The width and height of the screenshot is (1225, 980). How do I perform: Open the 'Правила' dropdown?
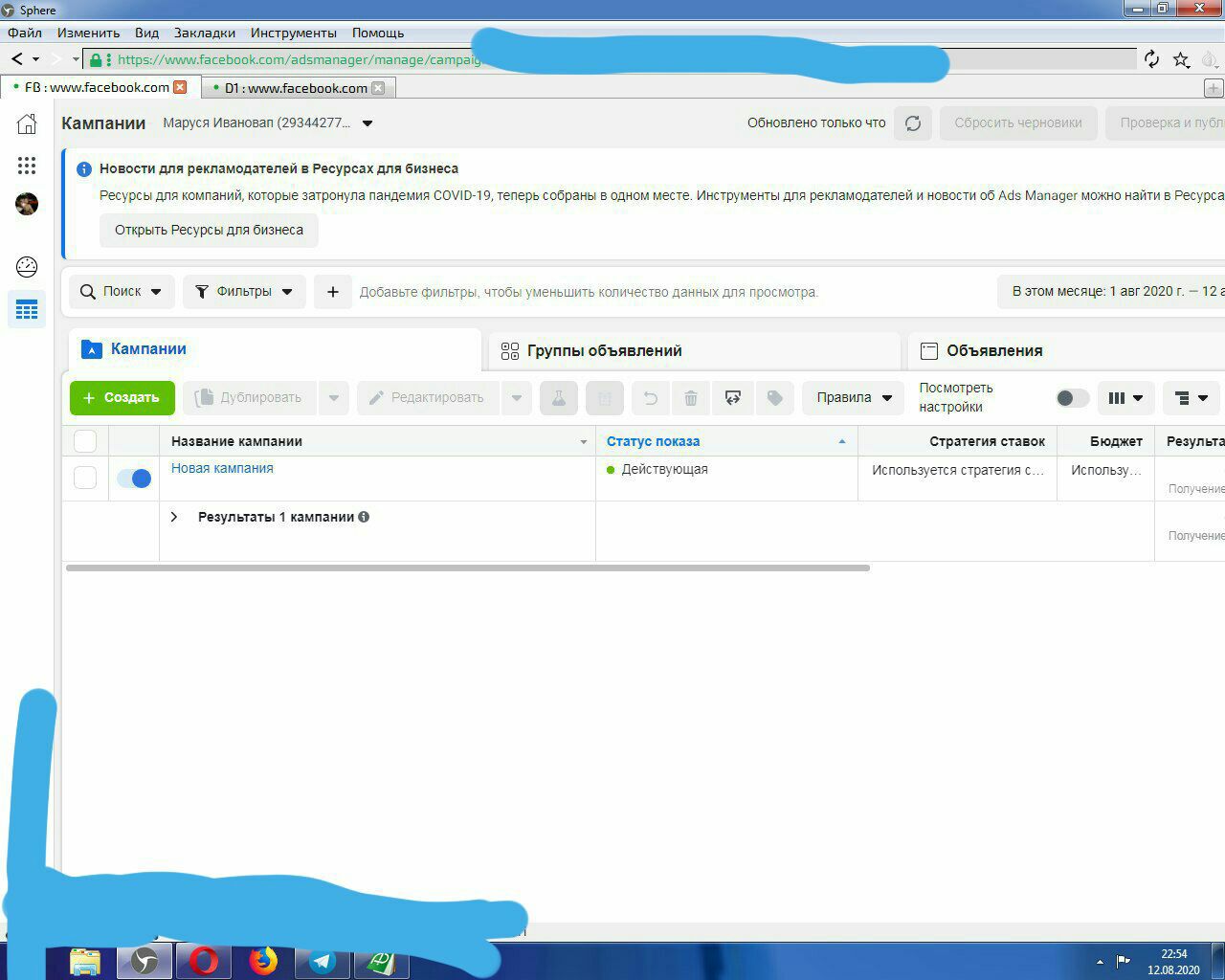coord(854,397)
